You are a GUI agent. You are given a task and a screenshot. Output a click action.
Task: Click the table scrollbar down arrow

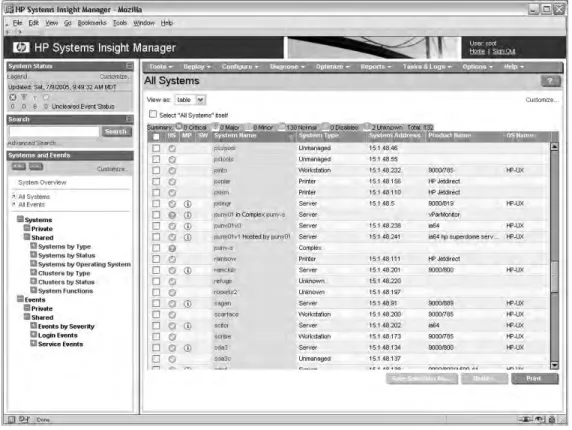click(x=554, y=365)
